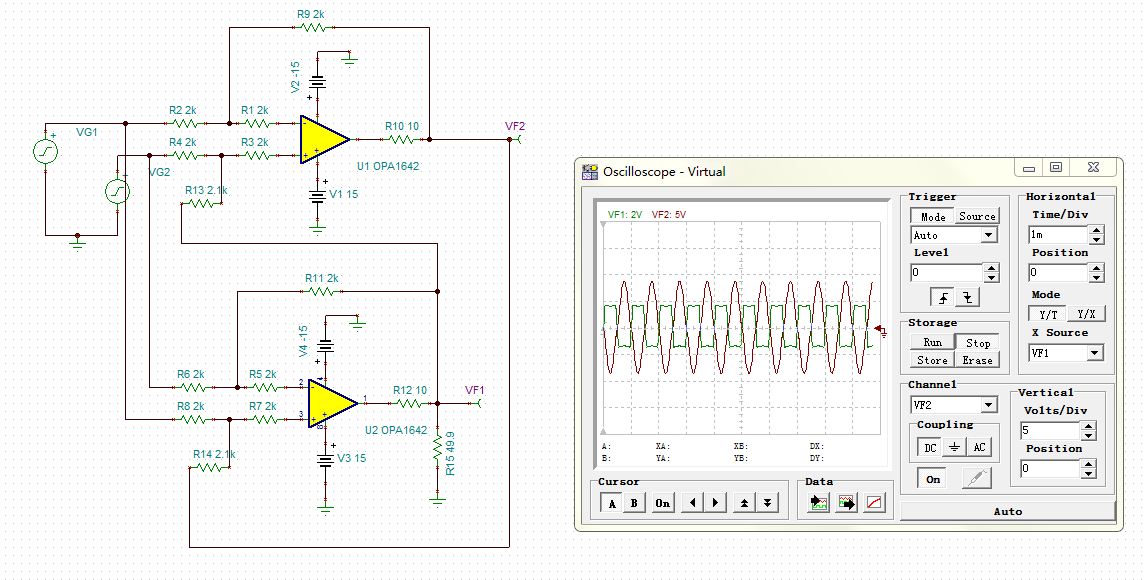Select the V2 -15 battery symbol
Viewport: 1147px width, 580px height.
point(317,83)
